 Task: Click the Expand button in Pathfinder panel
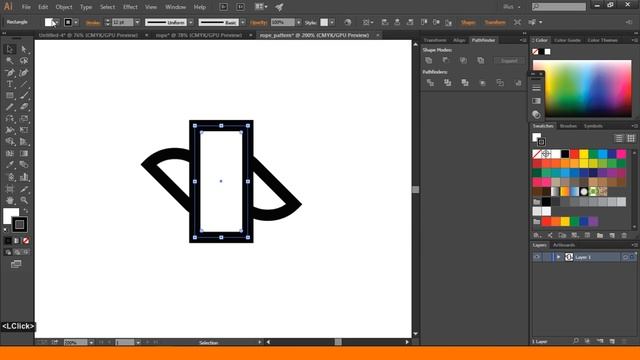click(x=509, y=60)
